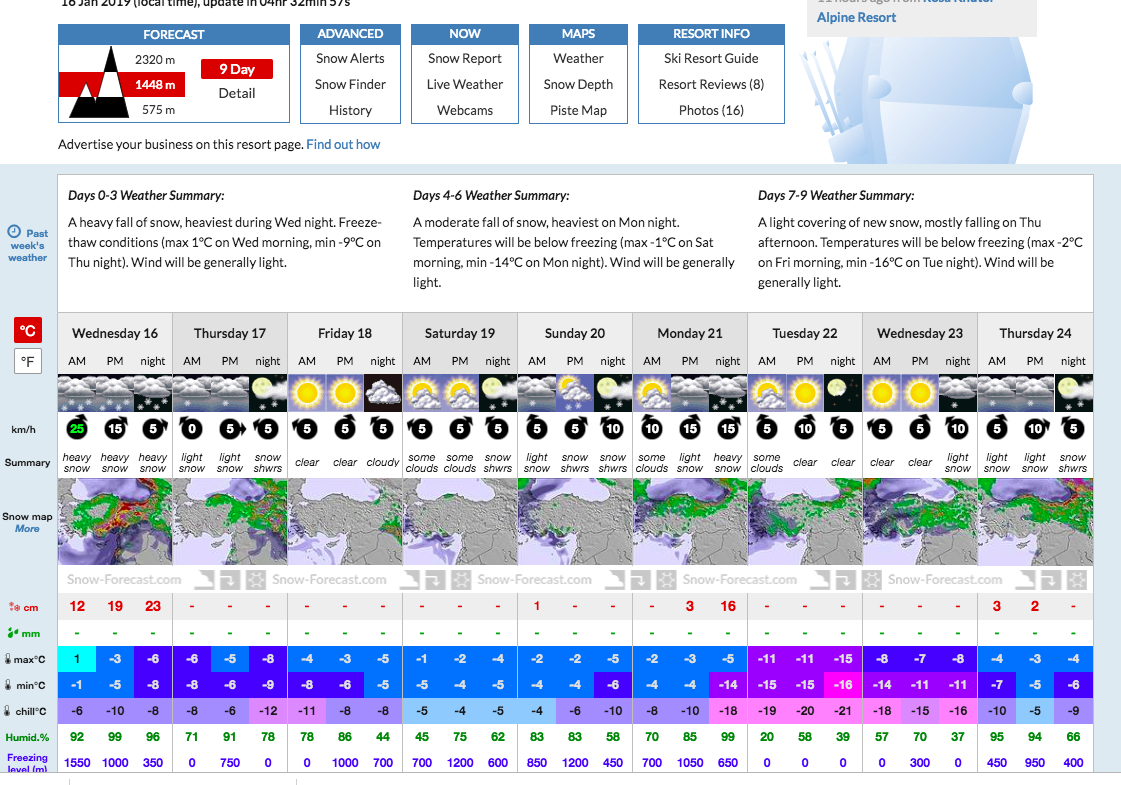Click the Sunday 20 night wind 10 icon

[x=613, y=428]
